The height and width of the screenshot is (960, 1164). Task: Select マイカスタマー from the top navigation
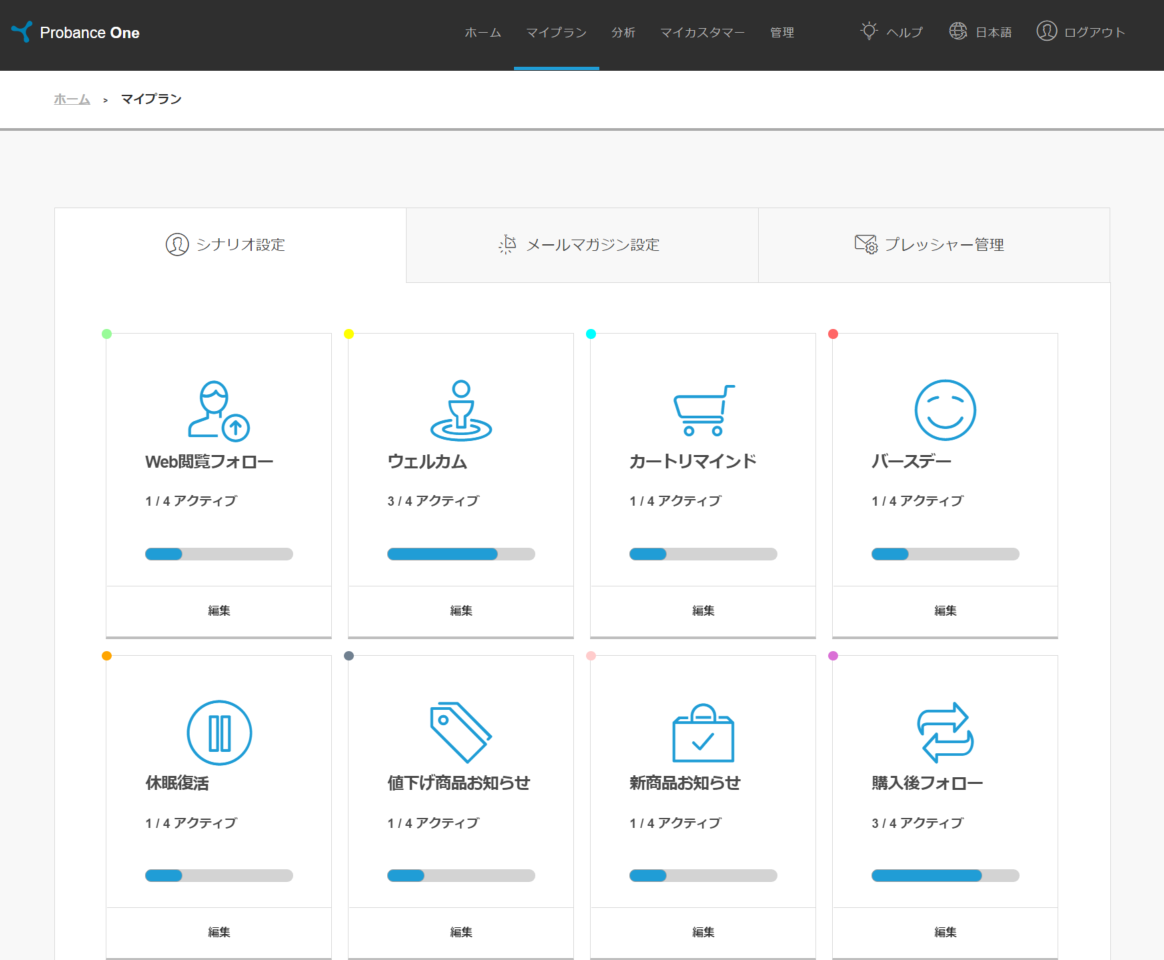pos(702,32)
